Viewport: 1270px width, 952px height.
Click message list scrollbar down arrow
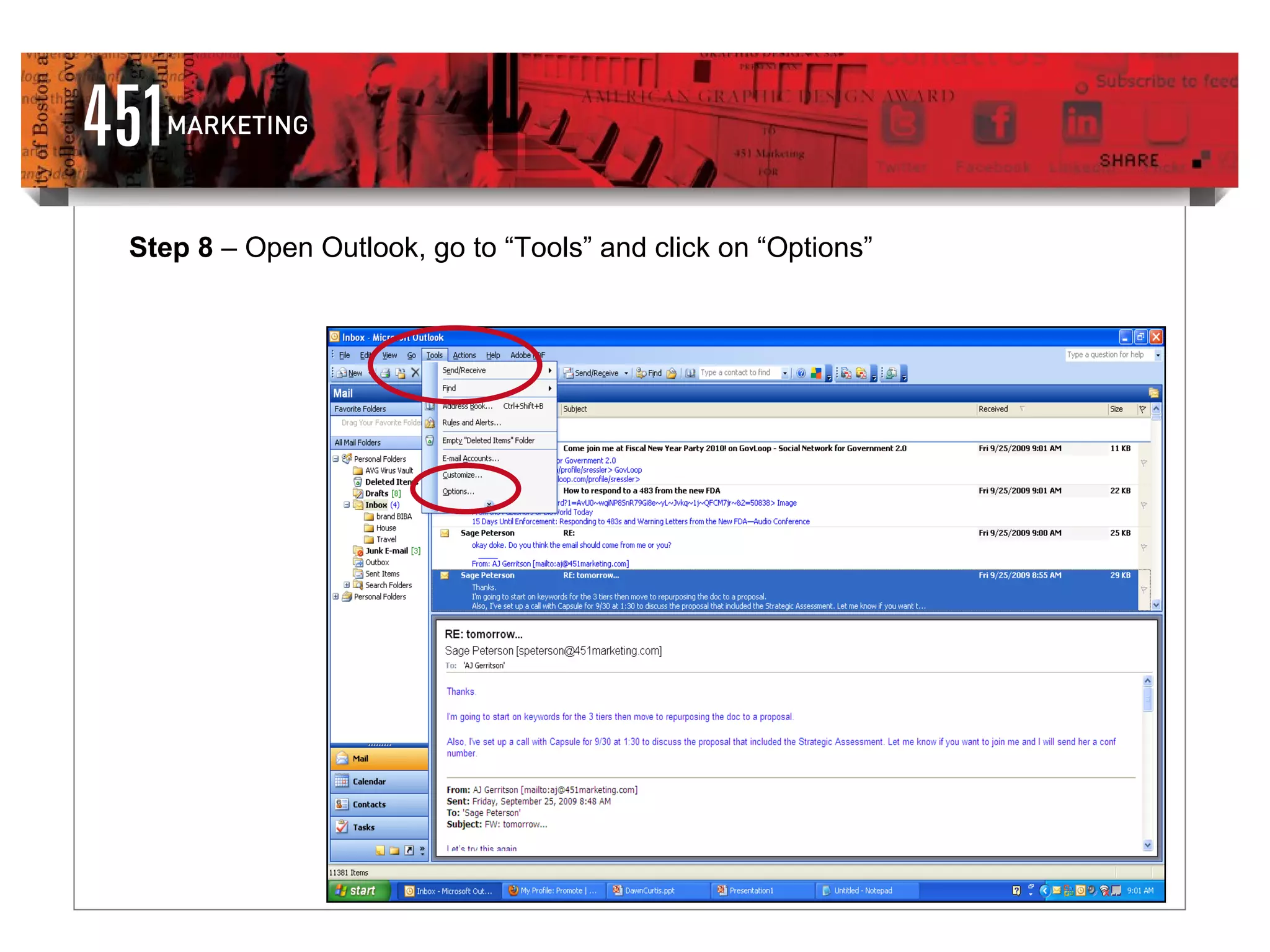coord(1156,604)
